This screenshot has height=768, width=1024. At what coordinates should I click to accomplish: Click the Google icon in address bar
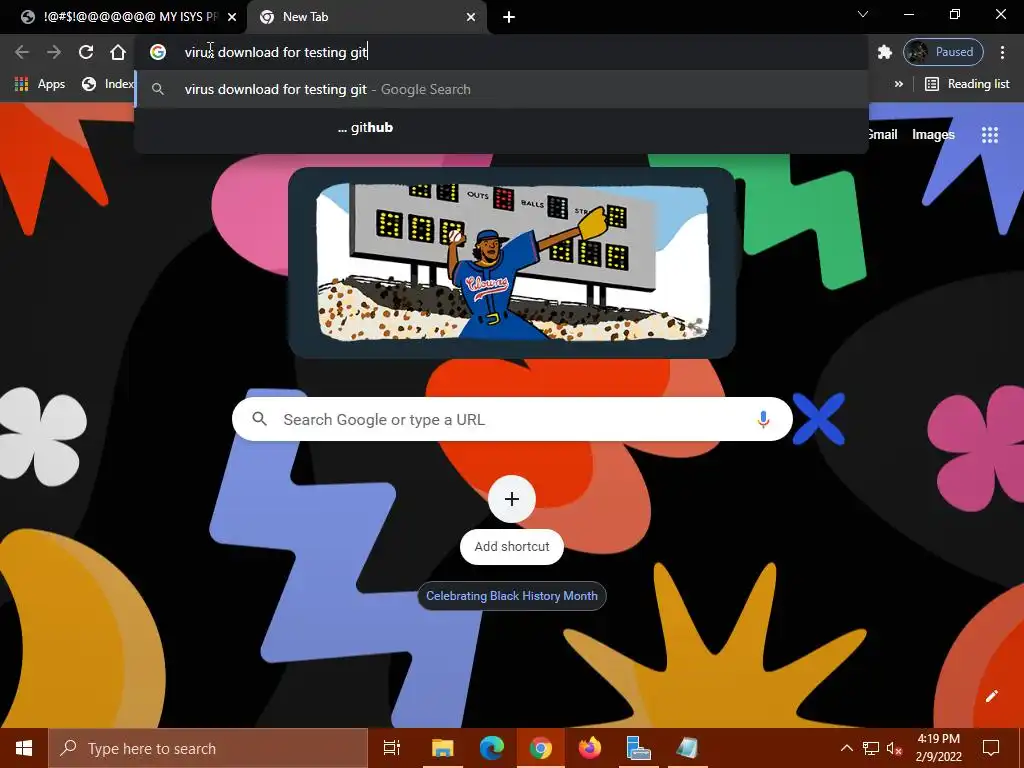tap(158, 52)
